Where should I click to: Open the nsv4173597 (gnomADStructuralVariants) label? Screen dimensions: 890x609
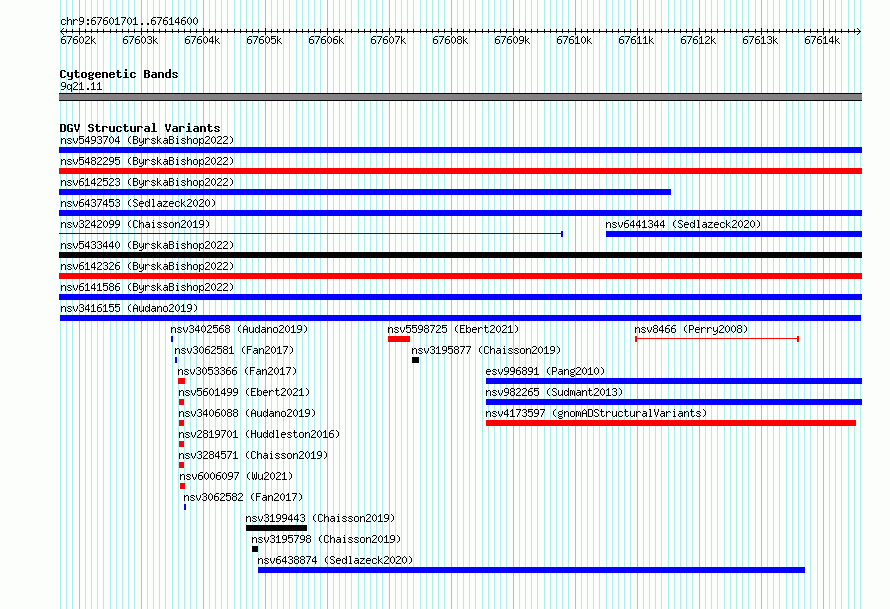click(596, 413)
